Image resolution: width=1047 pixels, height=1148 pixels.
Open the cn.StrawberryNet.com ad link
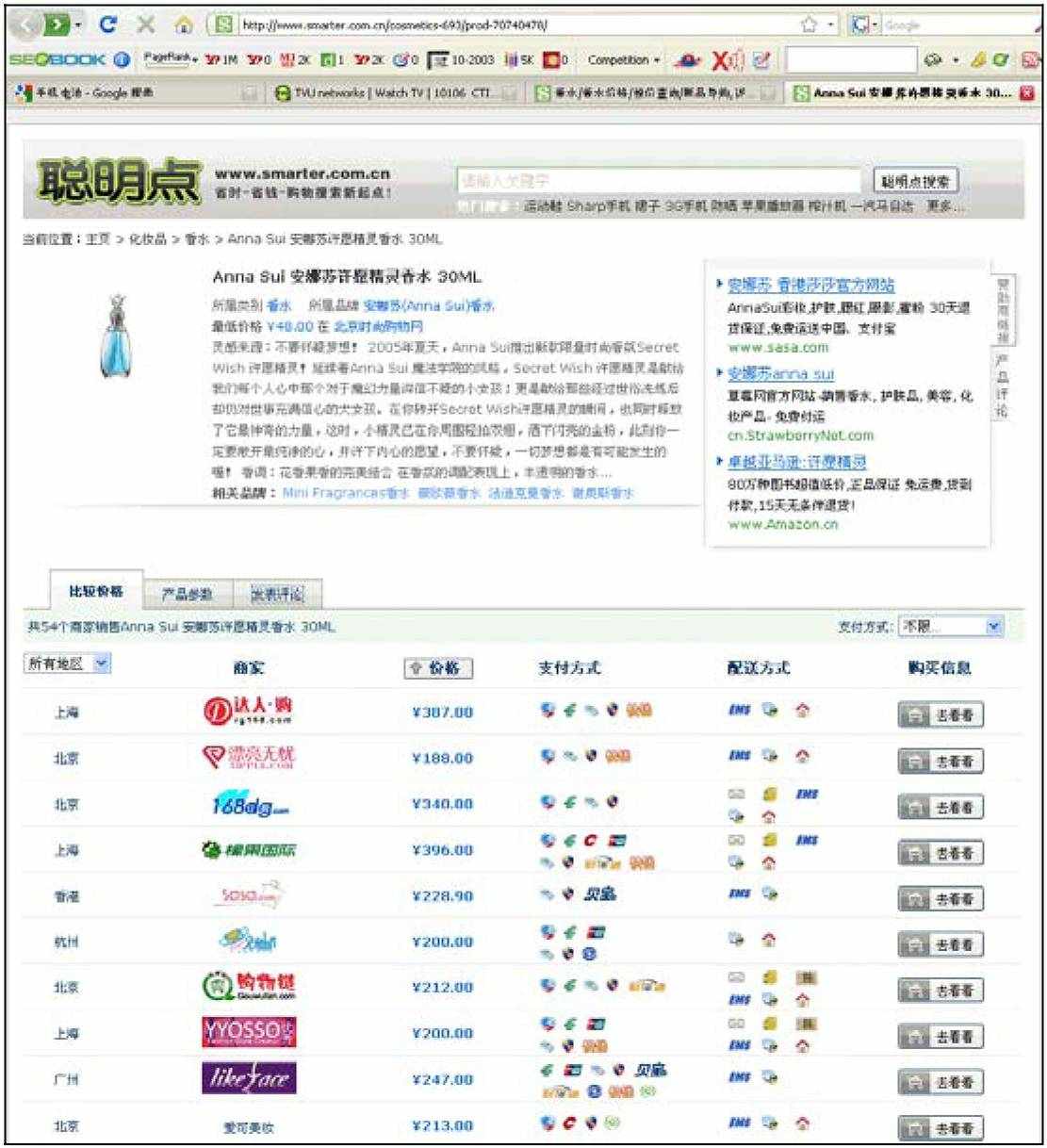coord(800,435)
